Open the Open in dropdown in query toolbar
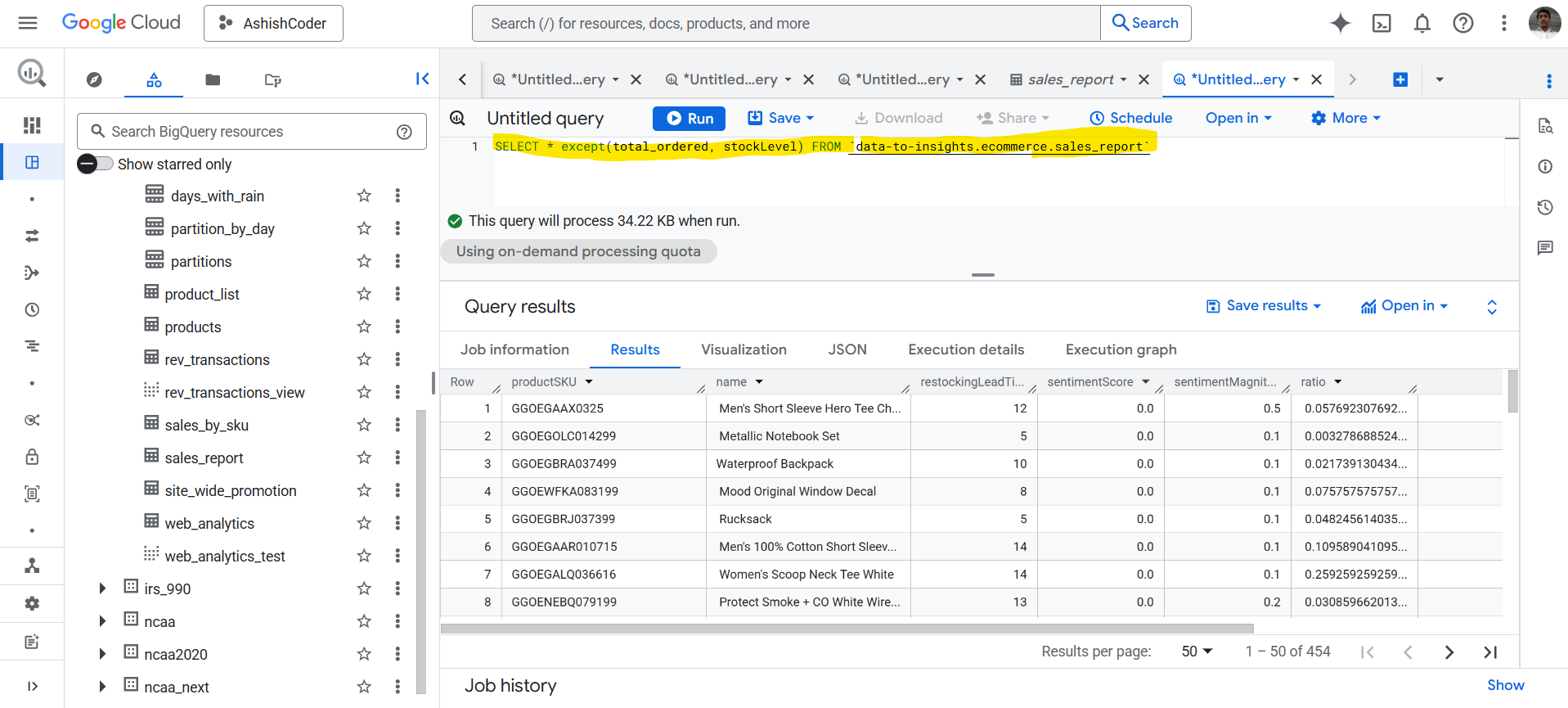The width and height of the screenshot is (1568, 708). [x=1238, y=118]
